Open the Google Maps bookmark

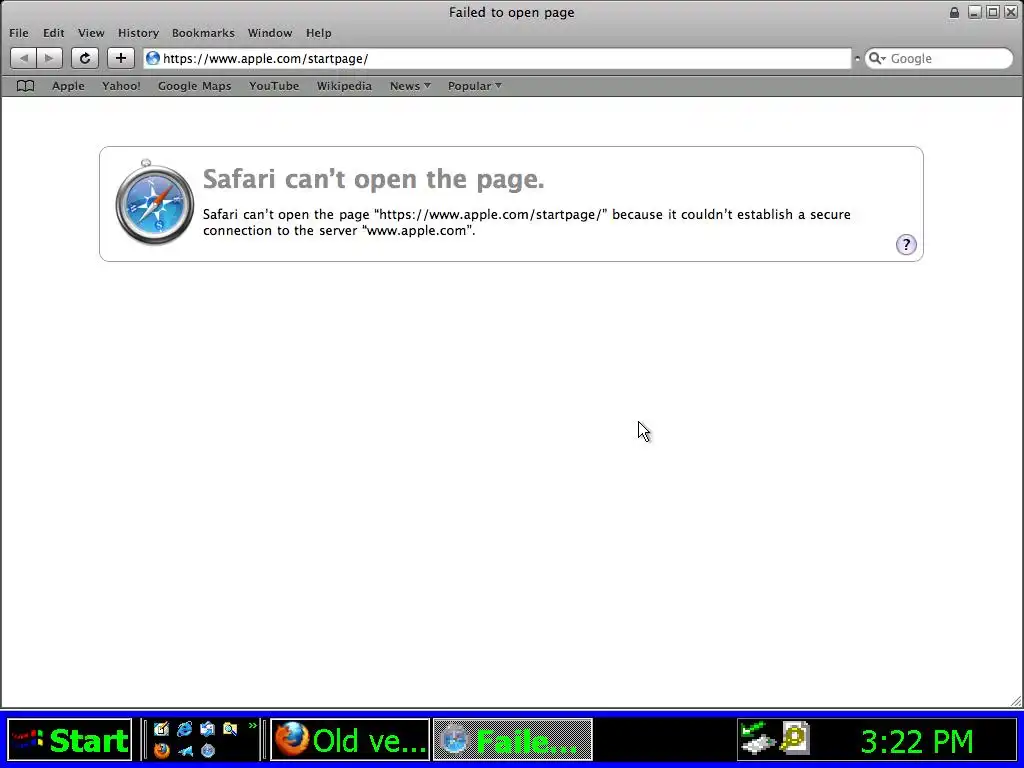click(x=195, y=86)
